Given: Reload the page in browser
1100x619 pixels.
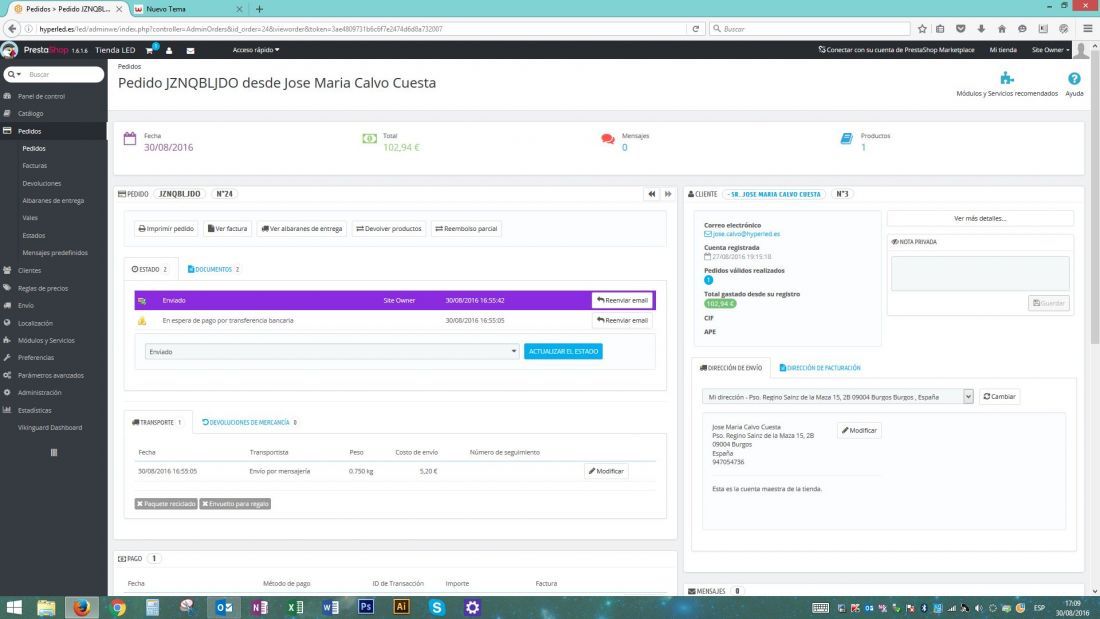Looking at the screenshot, I should coord(696,29).
